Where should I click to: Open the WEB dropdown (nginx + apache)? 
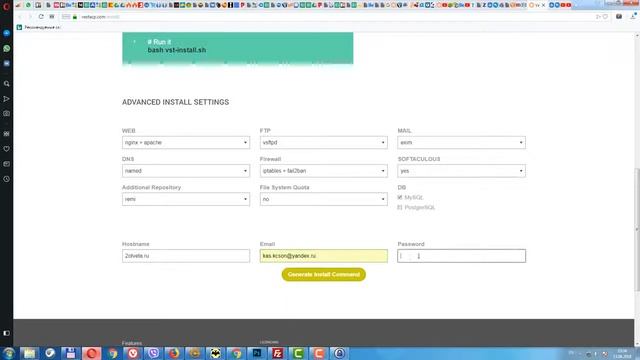click(186, 142)
